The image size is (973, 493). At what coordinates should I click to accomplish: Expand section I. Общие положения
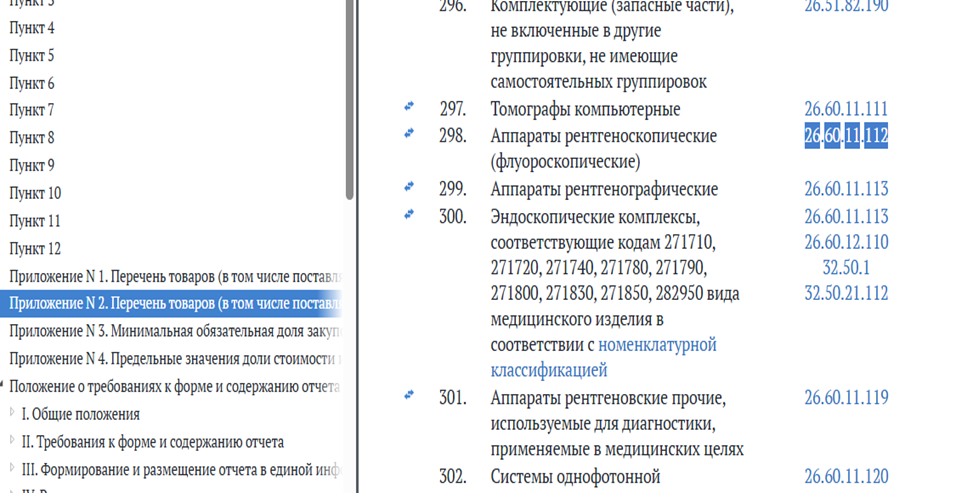12,412
